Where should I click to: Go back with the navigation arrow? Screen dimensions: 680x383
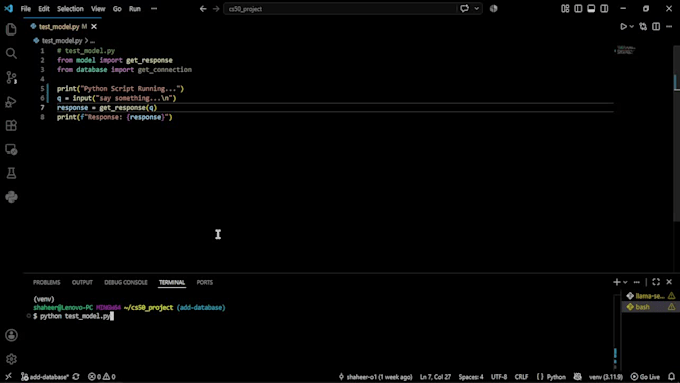click(x=203, y=9)
